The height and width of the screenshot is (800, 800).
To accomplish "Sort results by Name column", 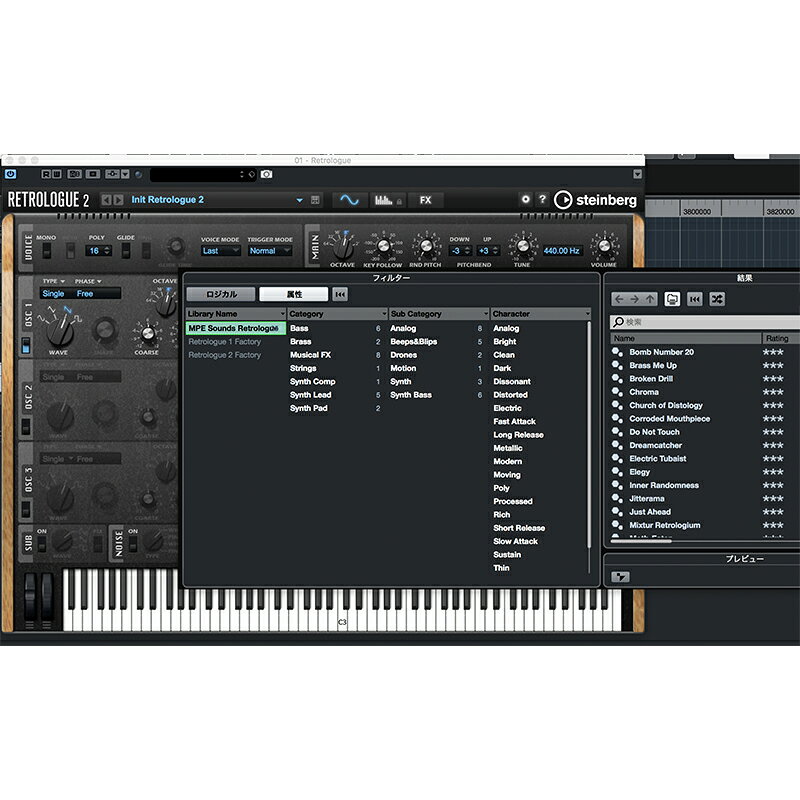I will [685, 338].
